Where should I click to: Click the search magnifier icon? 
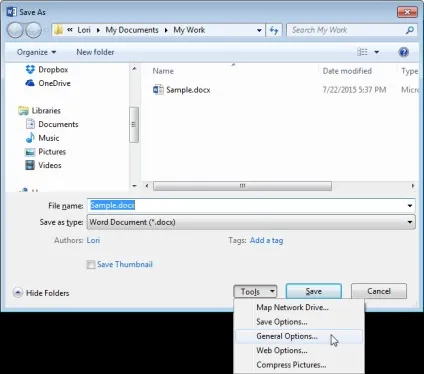tap(410, 30)
